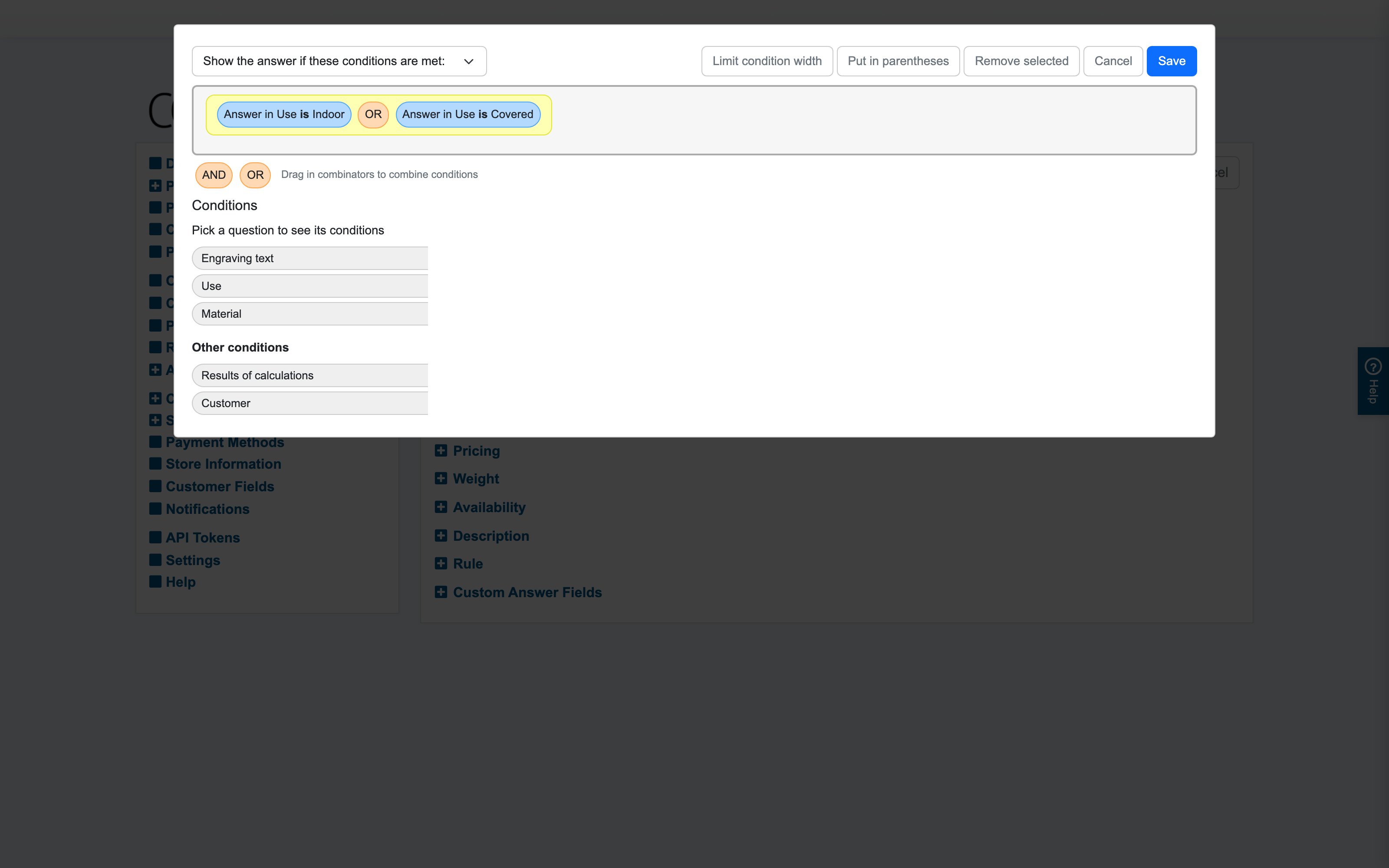1389x868 pixels.
Task: Open Notifications in sidebar
Action: pyautogui.click(x=207, y=509)
